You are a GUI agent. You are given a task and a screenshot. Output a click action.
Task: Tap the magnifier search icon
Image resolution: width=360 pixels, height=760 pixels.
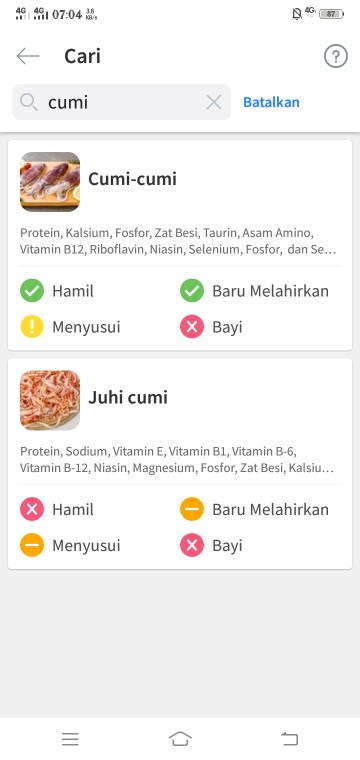click(x=29, y=102)
